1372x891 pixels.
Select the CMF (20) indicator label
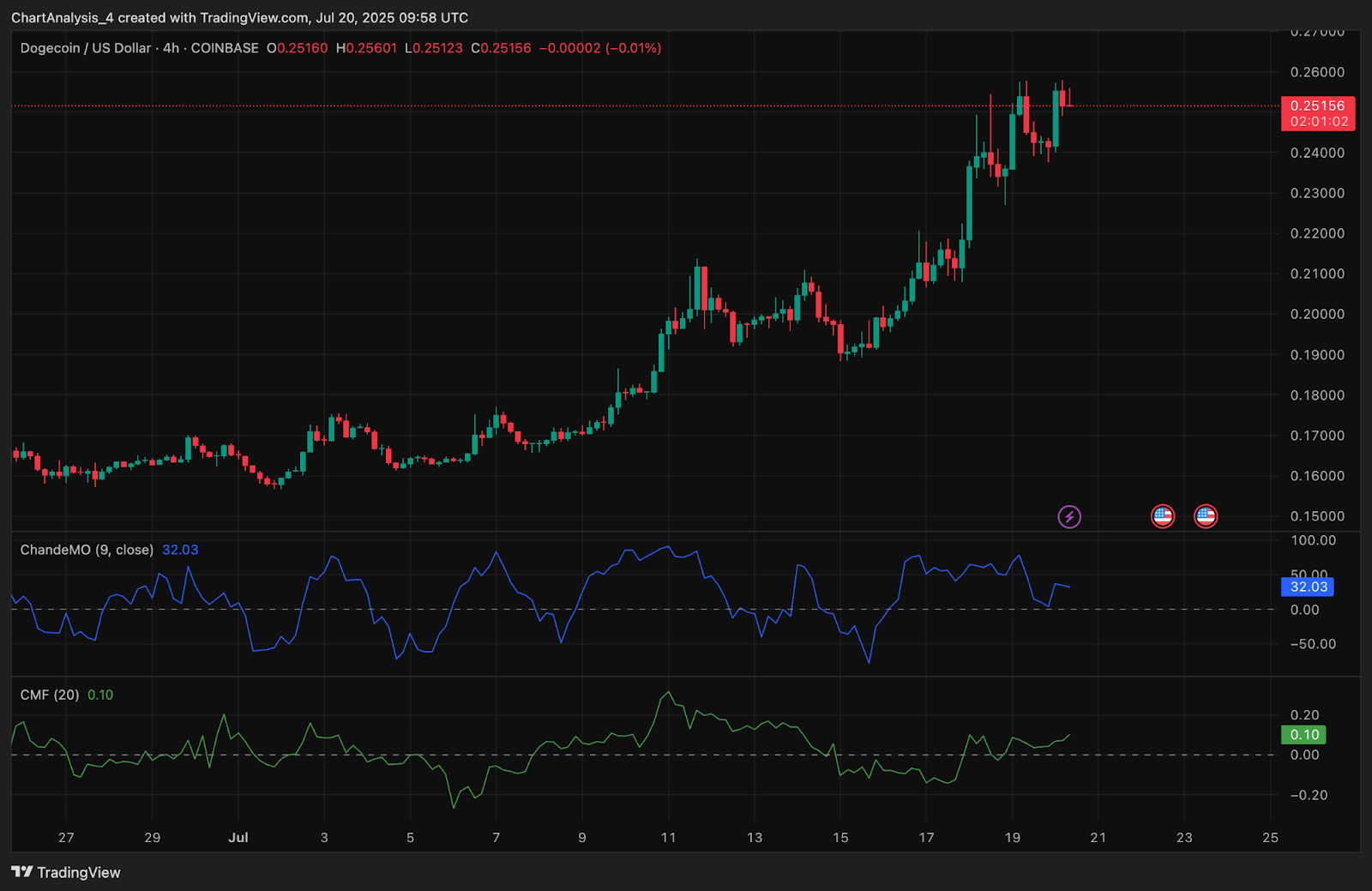pyautogui.click(x=50, y=695)
